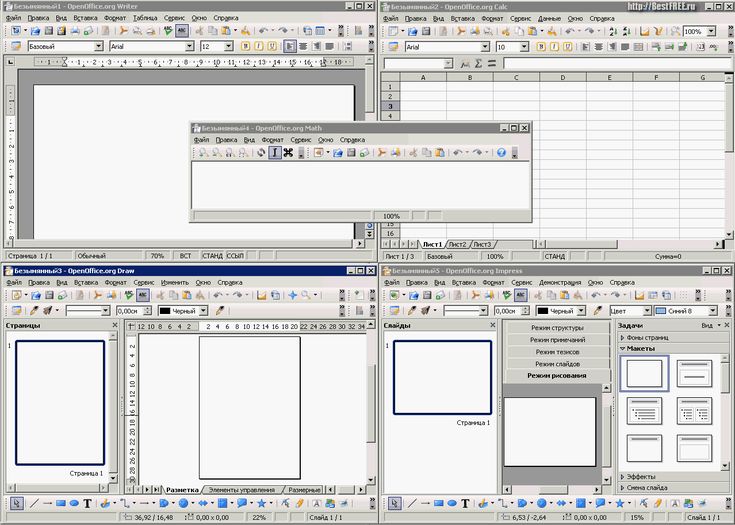Screen dimensions: 735x525
Task: Select page 1 thumbnail in Draw Pages panel
Action: click(x=60, y=403)
